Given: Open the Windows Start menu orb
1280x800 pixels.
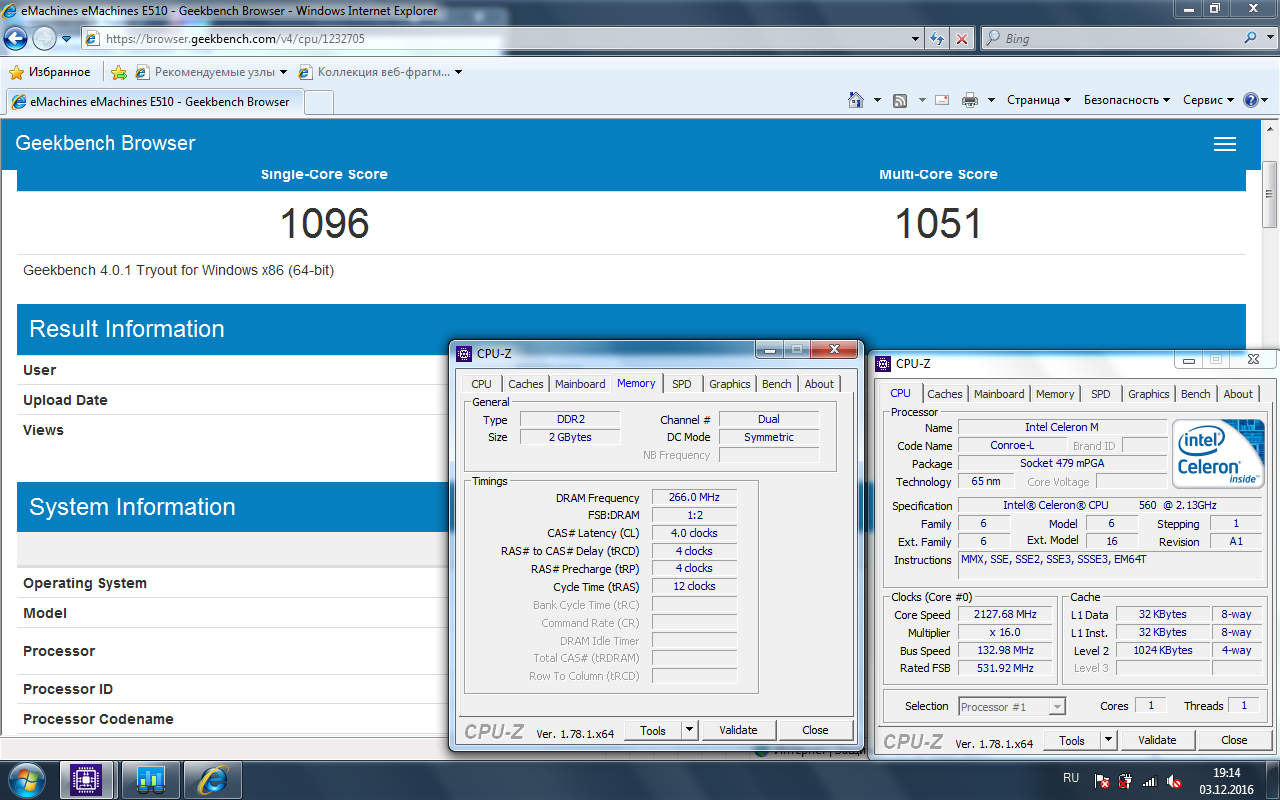Looking at the screenshot, I should [25, 779].
